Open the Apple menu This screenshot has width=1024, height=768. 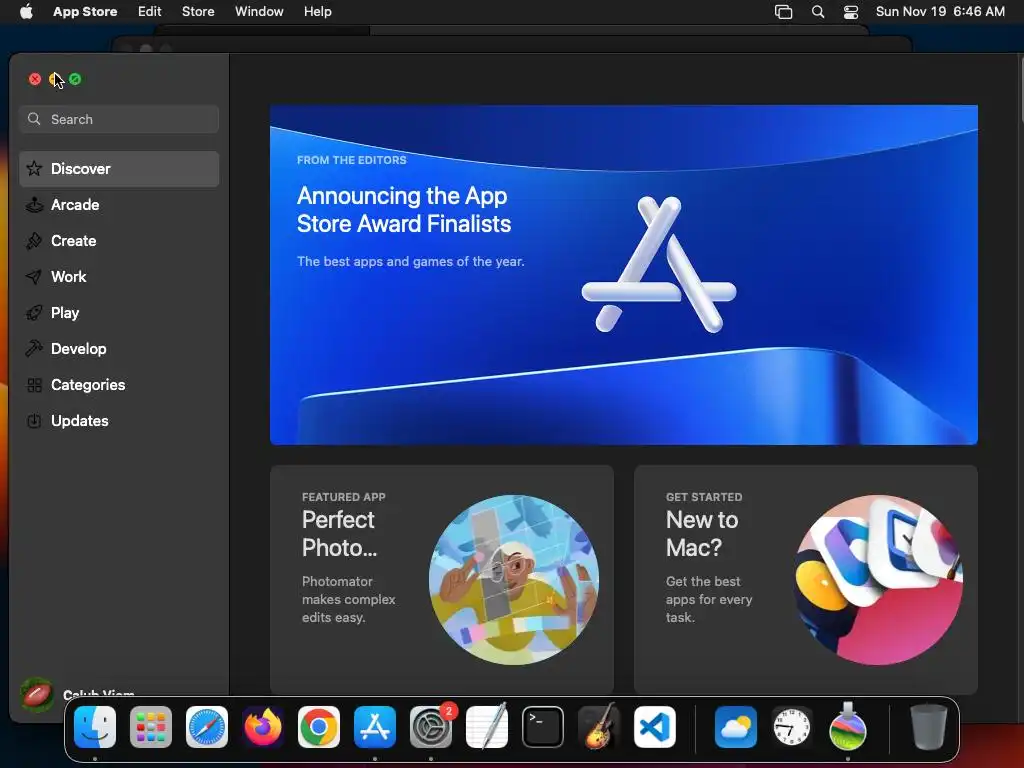(26, 11)
